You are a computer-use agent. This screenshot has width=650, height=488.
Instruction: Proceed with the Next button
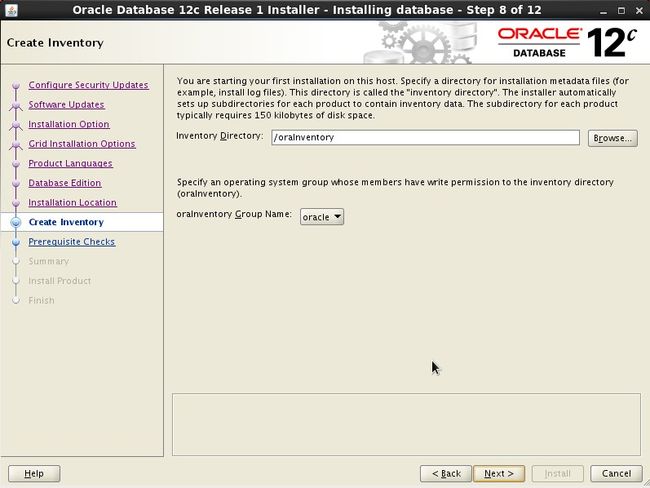pos(498,473)
